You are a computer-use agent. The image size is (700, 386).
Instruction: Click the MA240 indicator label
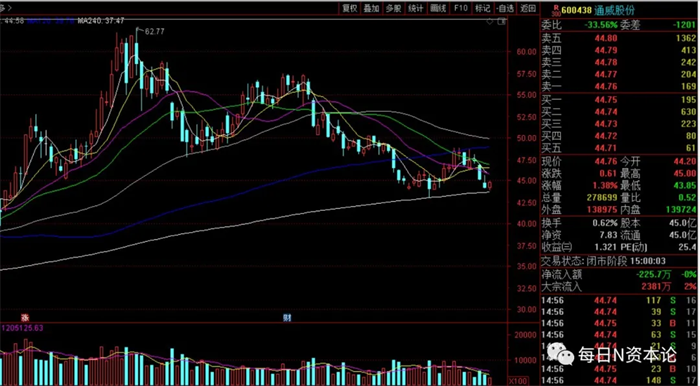coord(101,21)
